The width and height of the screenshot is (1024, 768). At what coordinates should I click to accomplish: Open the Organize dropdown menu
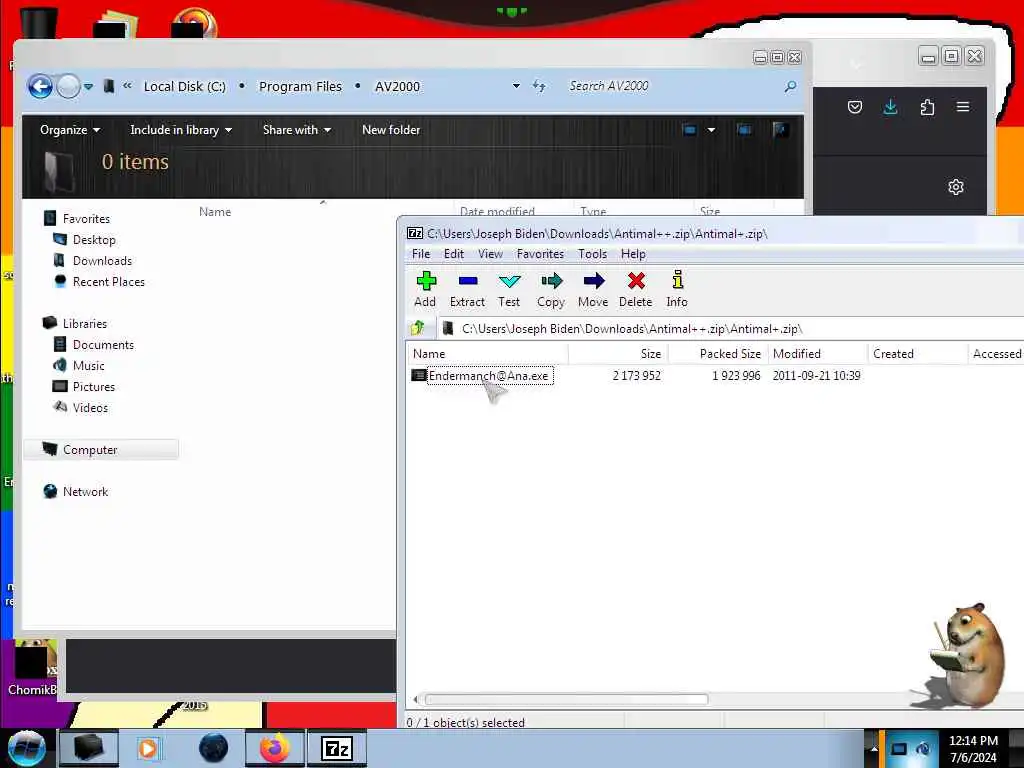(x=70, y=130)
